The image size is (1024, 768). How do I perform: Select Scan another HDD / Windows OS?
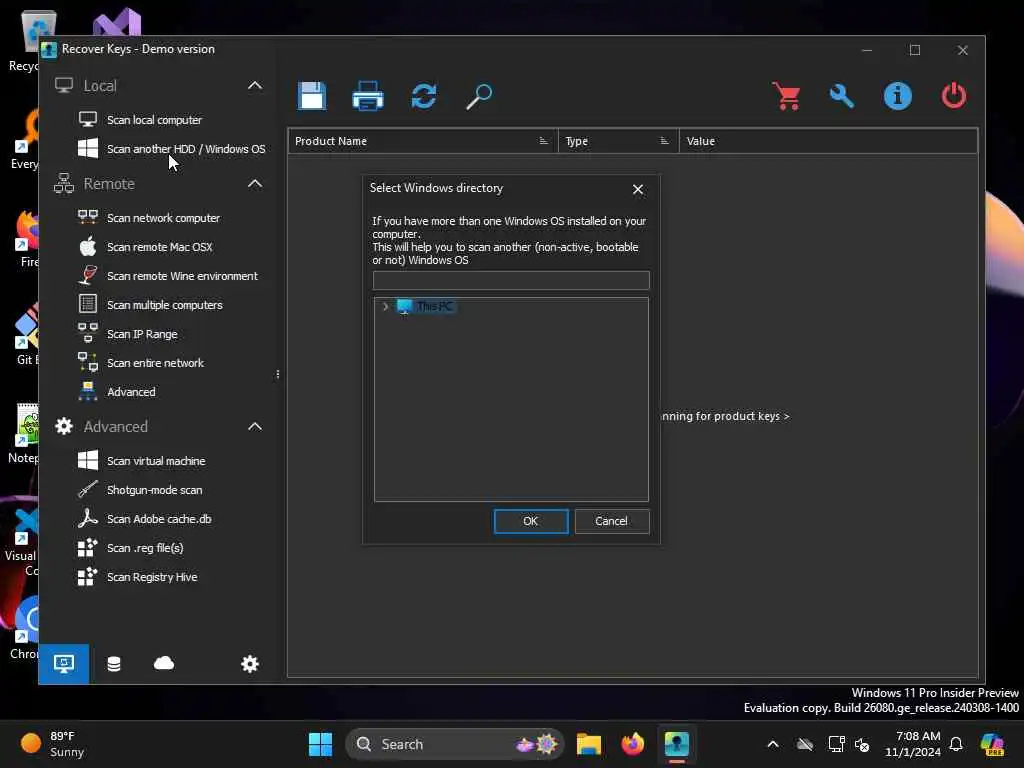pyautogui.click(x=186, y=149)
